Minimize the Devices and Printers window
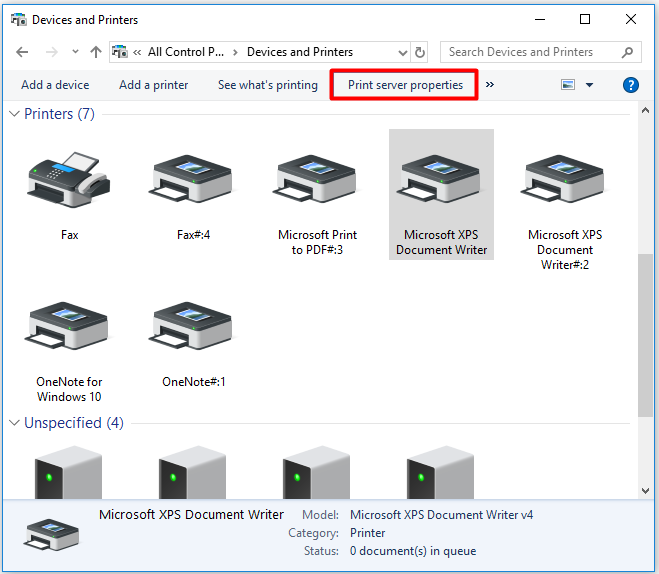Image resolution: width=659 pixels, height=574 pixels. tap(540, 19)
